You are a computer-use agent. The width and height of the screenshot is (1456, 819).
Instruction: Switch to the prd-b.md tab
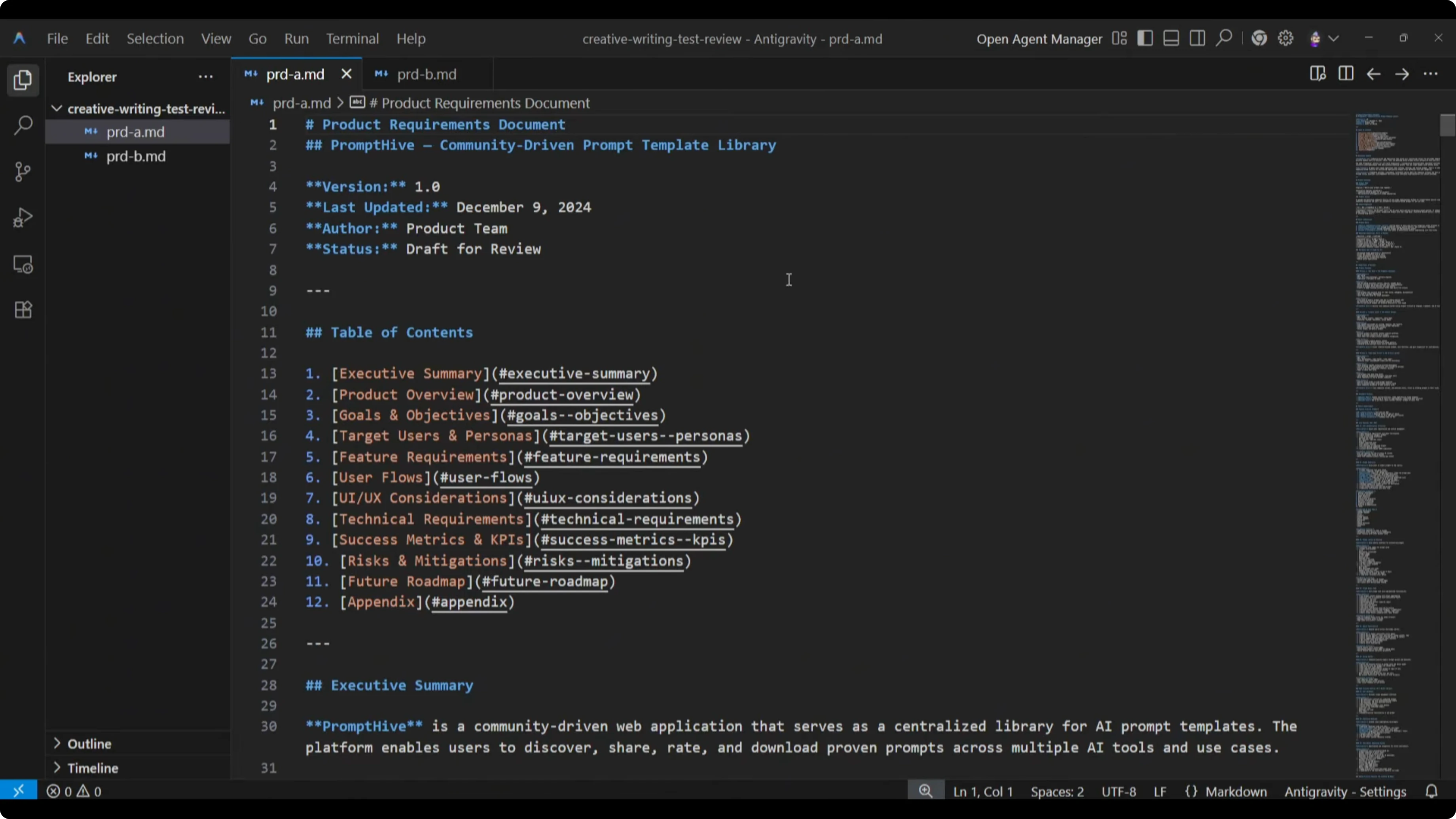coord(426,74)
